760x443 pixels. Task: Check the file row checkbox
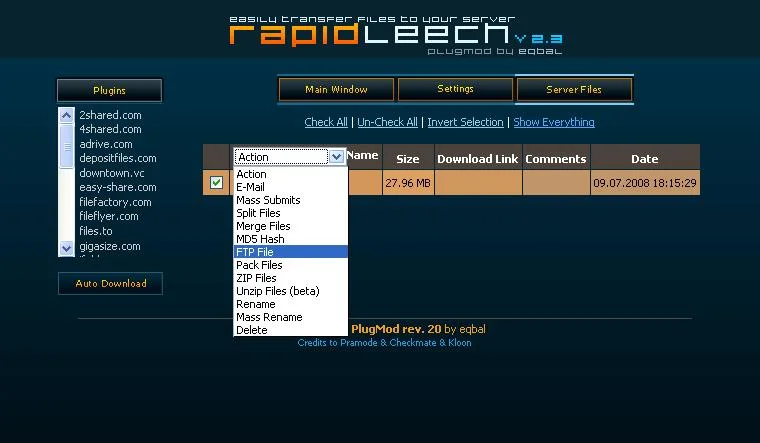216,183
